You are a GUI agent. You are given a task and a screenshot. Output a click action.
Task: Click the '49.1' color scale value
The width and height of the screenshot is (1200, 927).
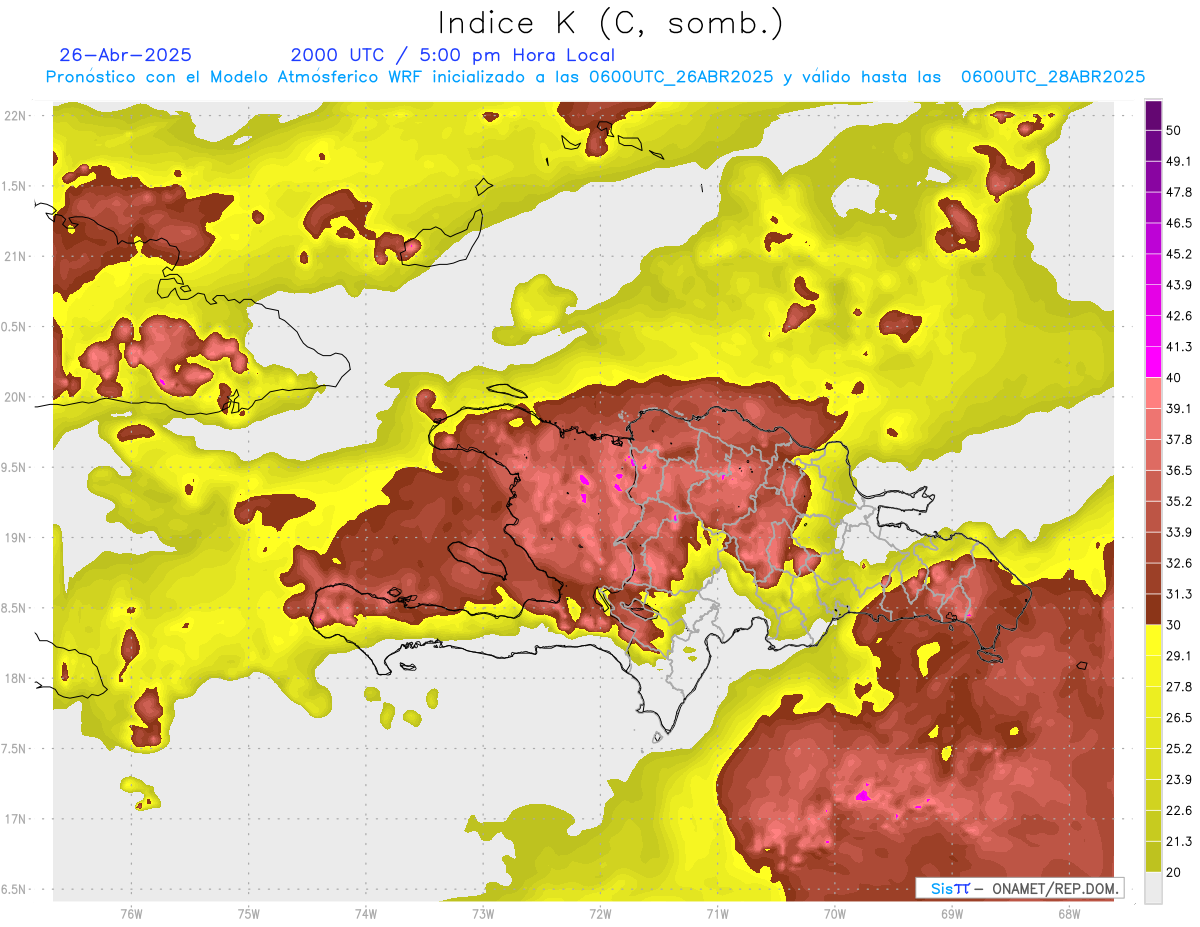(x=1178, y=161)
